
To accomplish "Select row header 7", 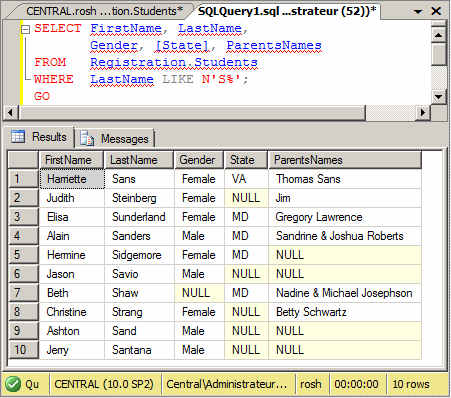I will coord(23,293).
